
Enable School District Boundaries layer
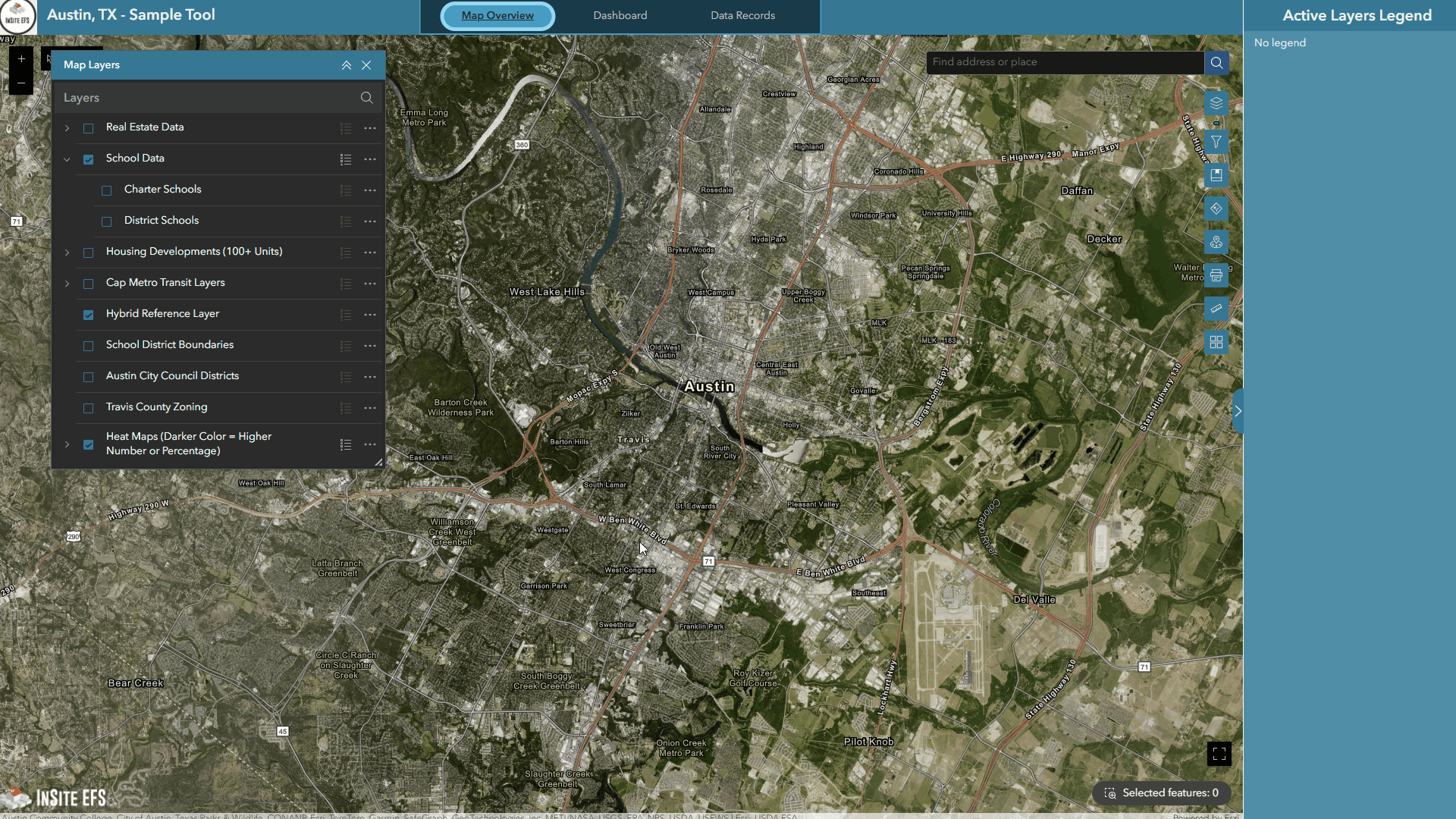tap(89, 346)
